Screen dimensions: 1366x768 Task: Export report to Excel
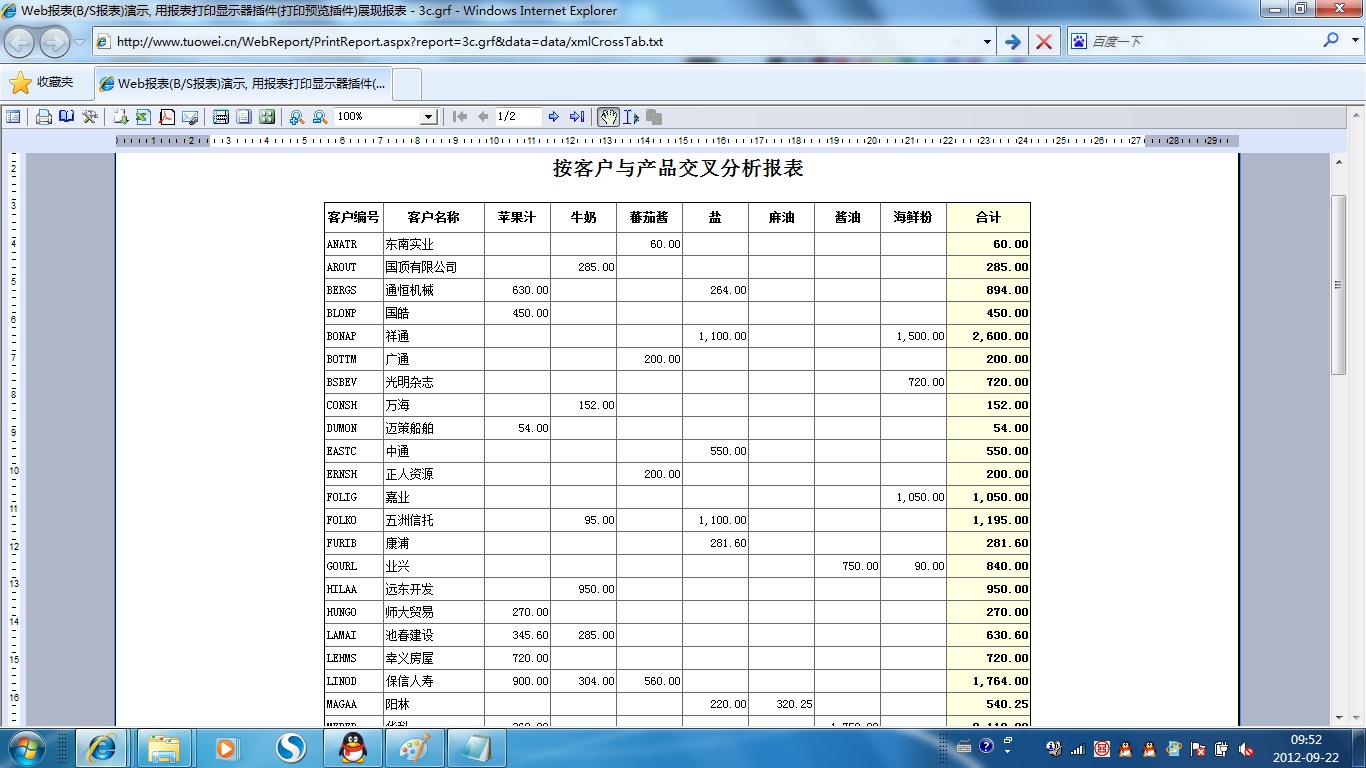143,117
